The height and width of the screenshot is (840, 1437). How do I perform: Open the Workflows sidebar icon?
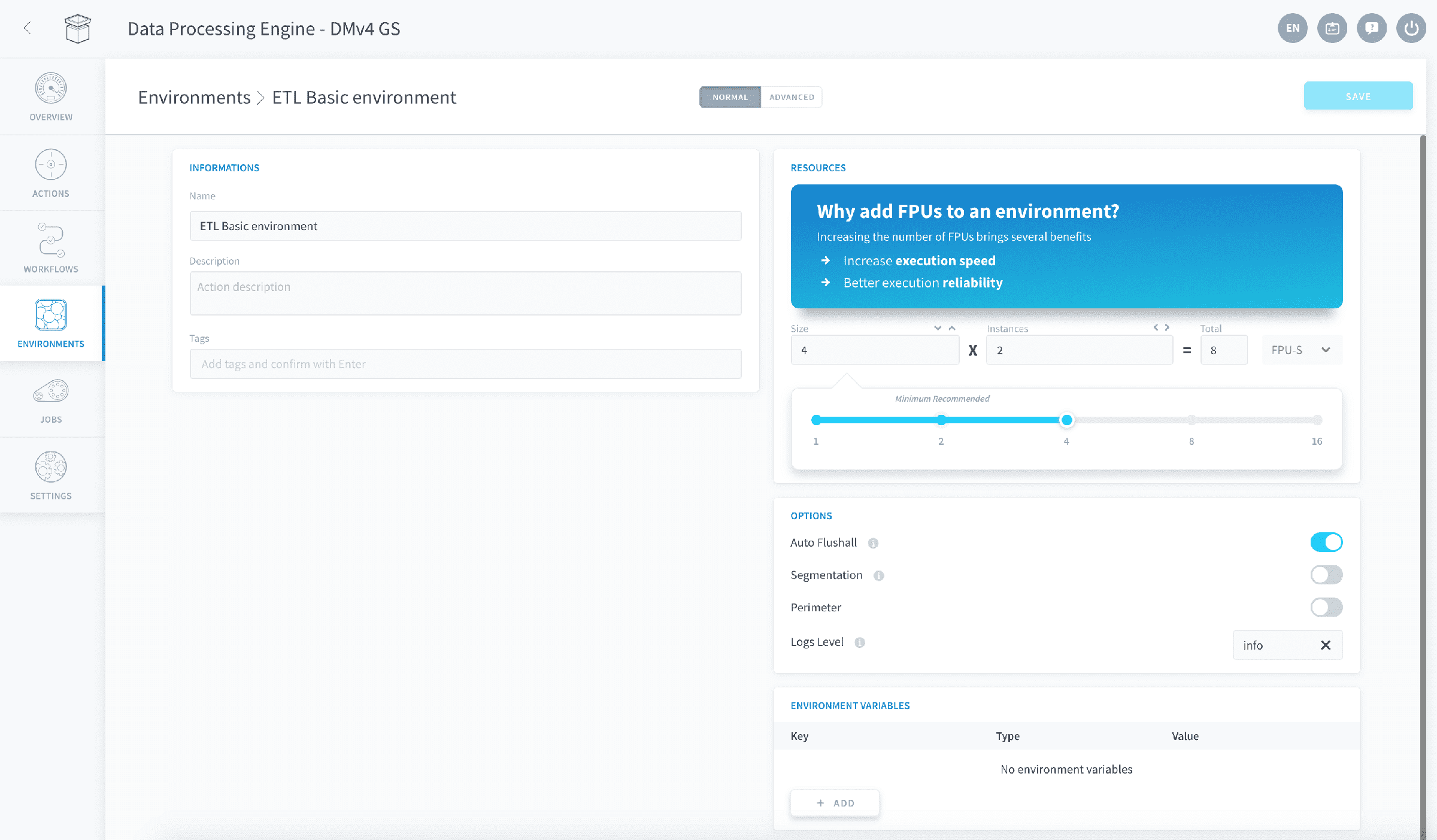pyautogui.click(x=51, y=240)
